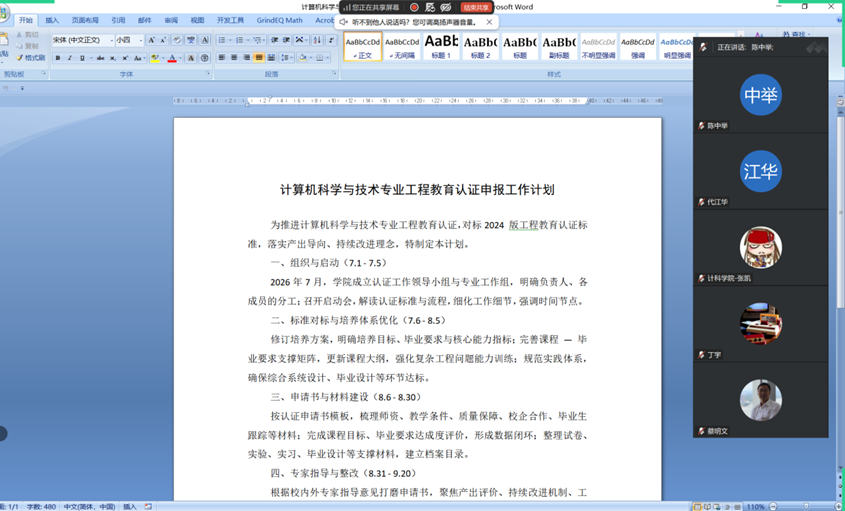The image size is (845, 511).
Task: Expand the font dialog launcher (字体)
Action: coord(208,73)
